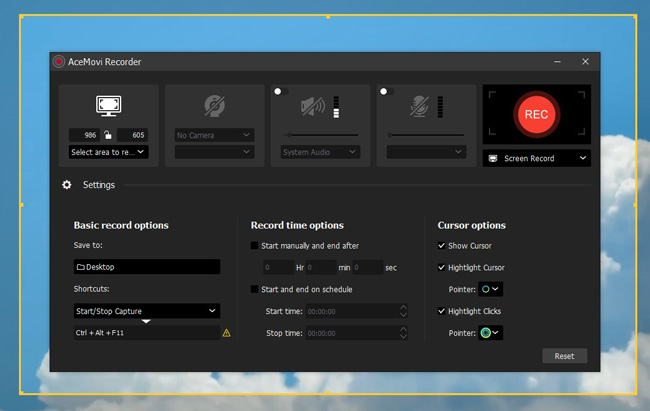Uncheck the Show Cursor checkbox
The height and width of the screenshot is (411, 650).
[441, 246]
